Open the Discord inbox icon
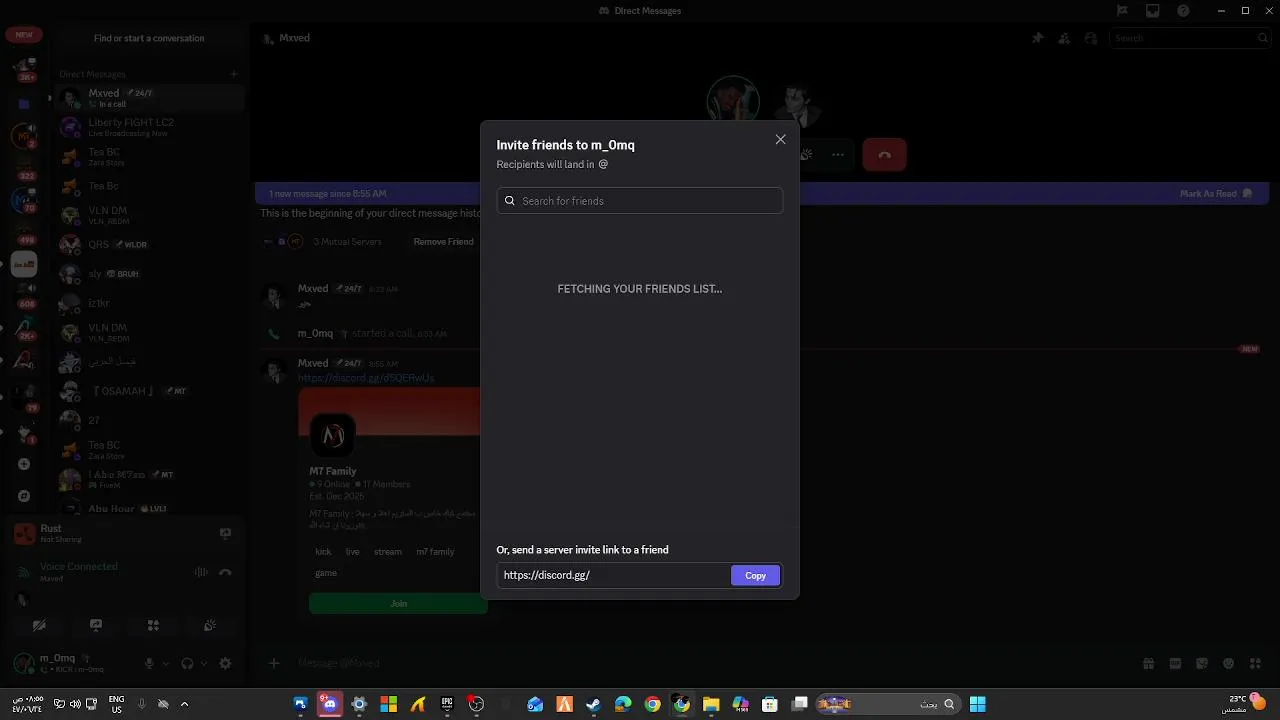 [1153, 11]
